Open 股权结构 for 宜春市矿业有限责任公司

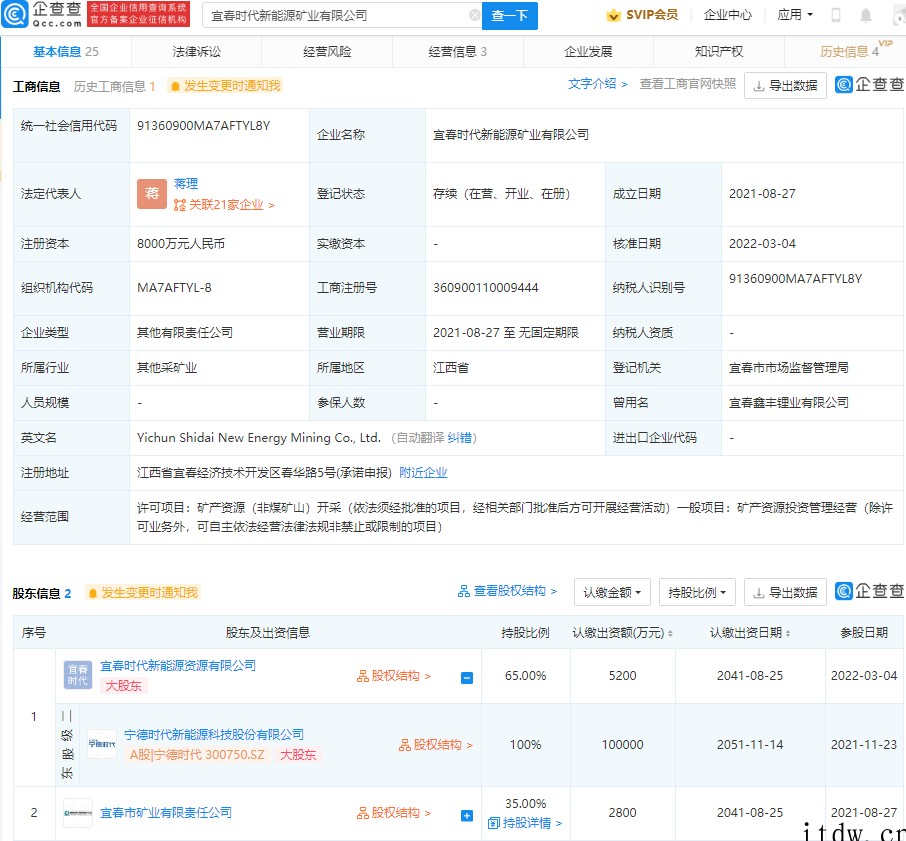click(x=393, y=813)
